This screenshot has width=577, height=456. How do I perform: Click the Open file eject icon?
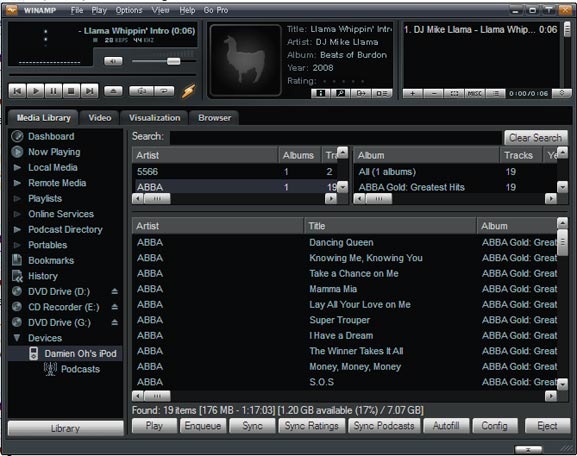[x=113, y=91]
